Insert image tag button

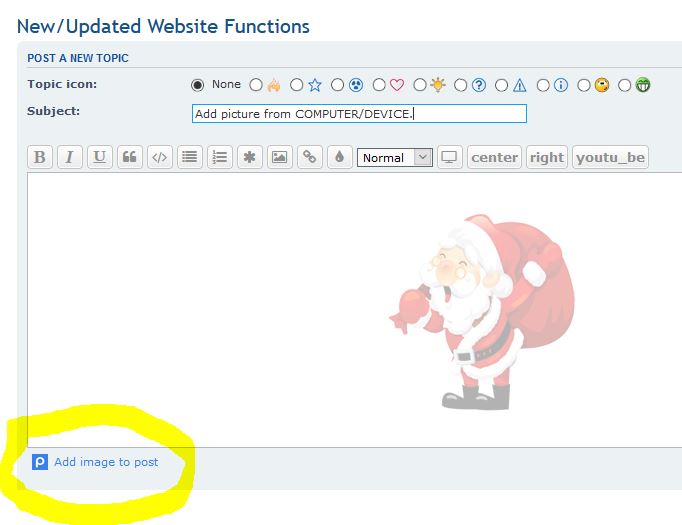point(280,157)
